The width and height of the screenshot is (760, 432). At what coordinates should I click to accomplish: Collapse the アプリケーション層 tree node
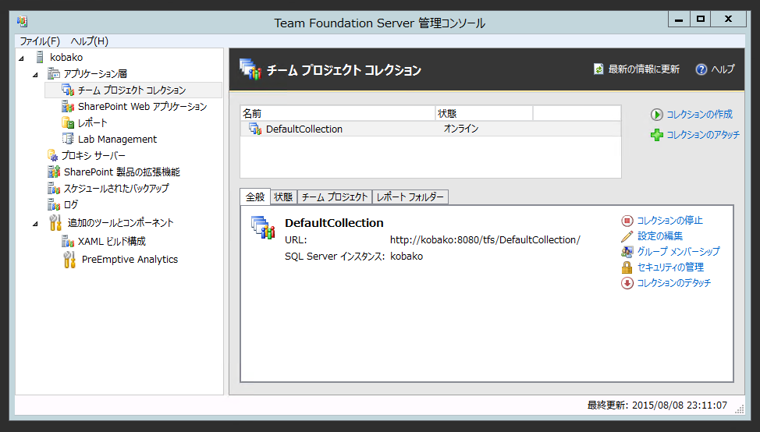click(35, 75)
